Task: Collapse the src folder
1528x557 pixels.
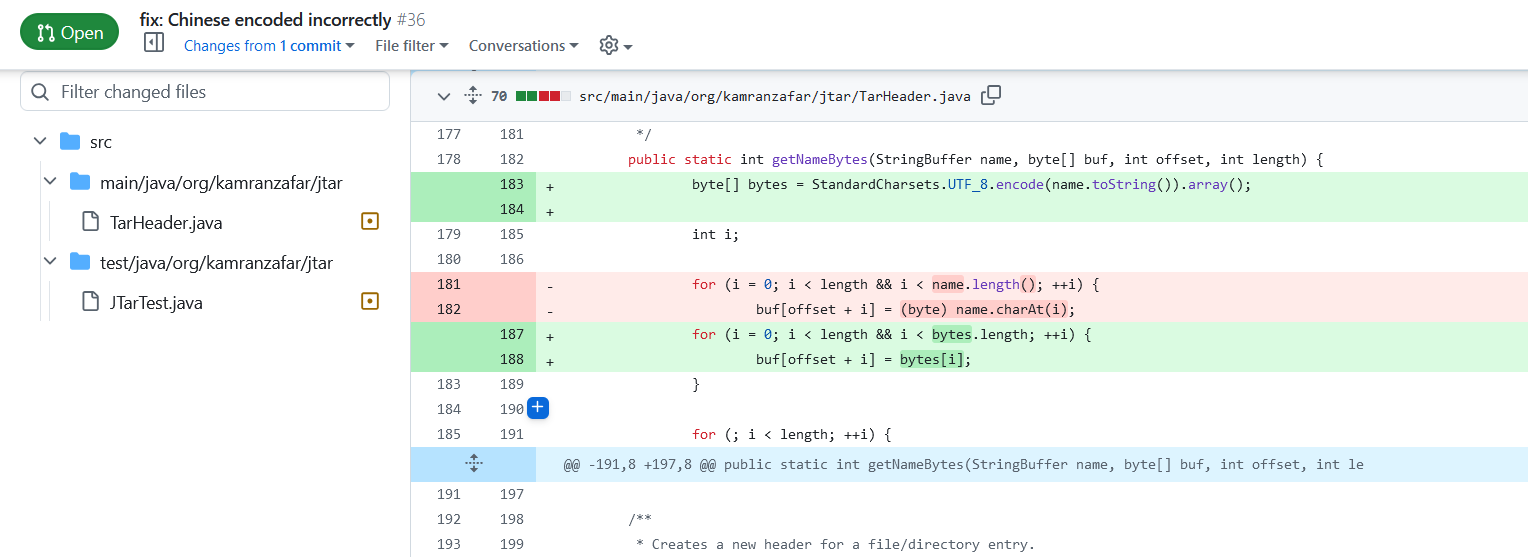Action: coord(40,142)
